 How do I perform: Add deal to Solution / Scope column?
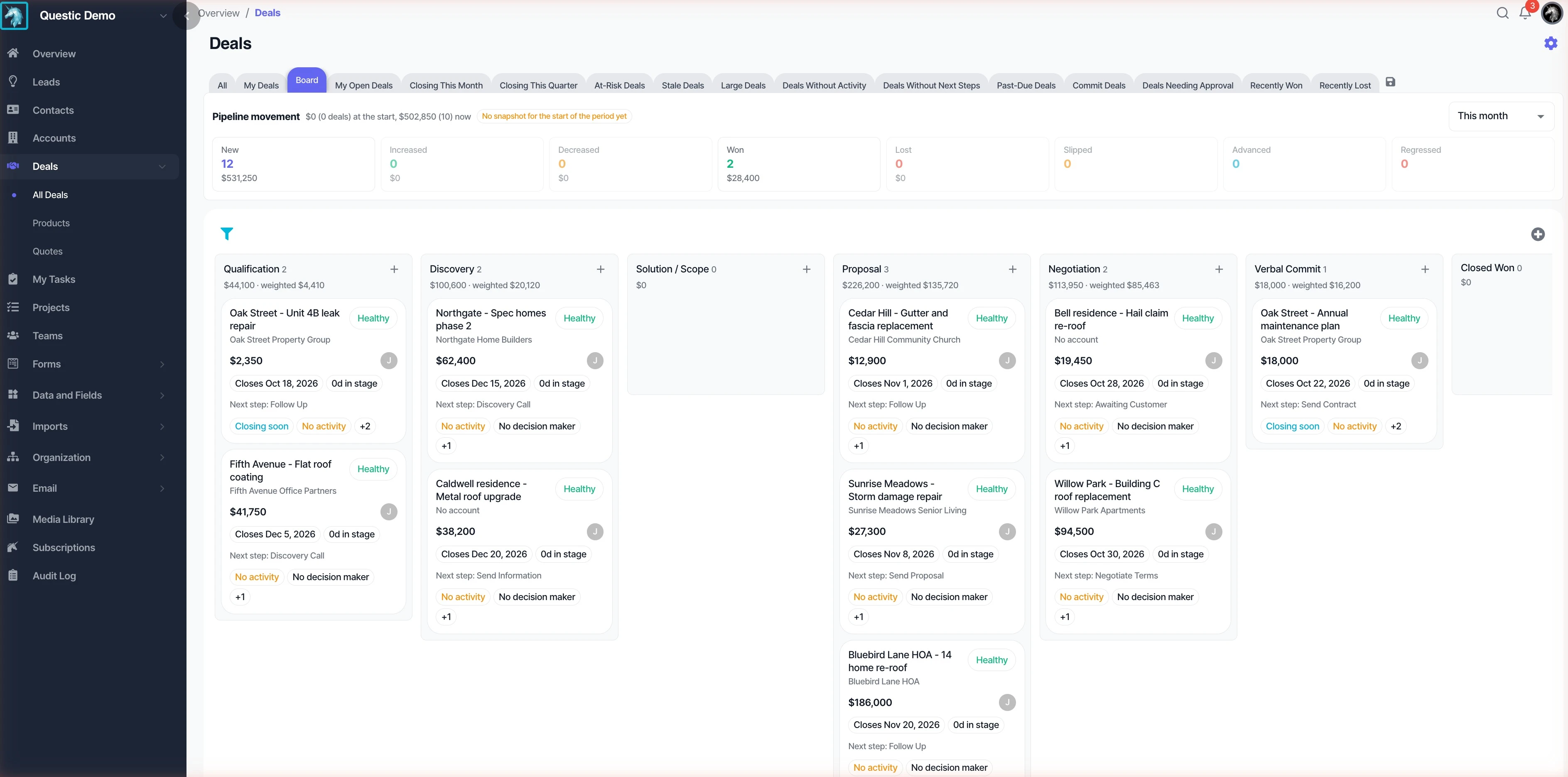(807, 269)
